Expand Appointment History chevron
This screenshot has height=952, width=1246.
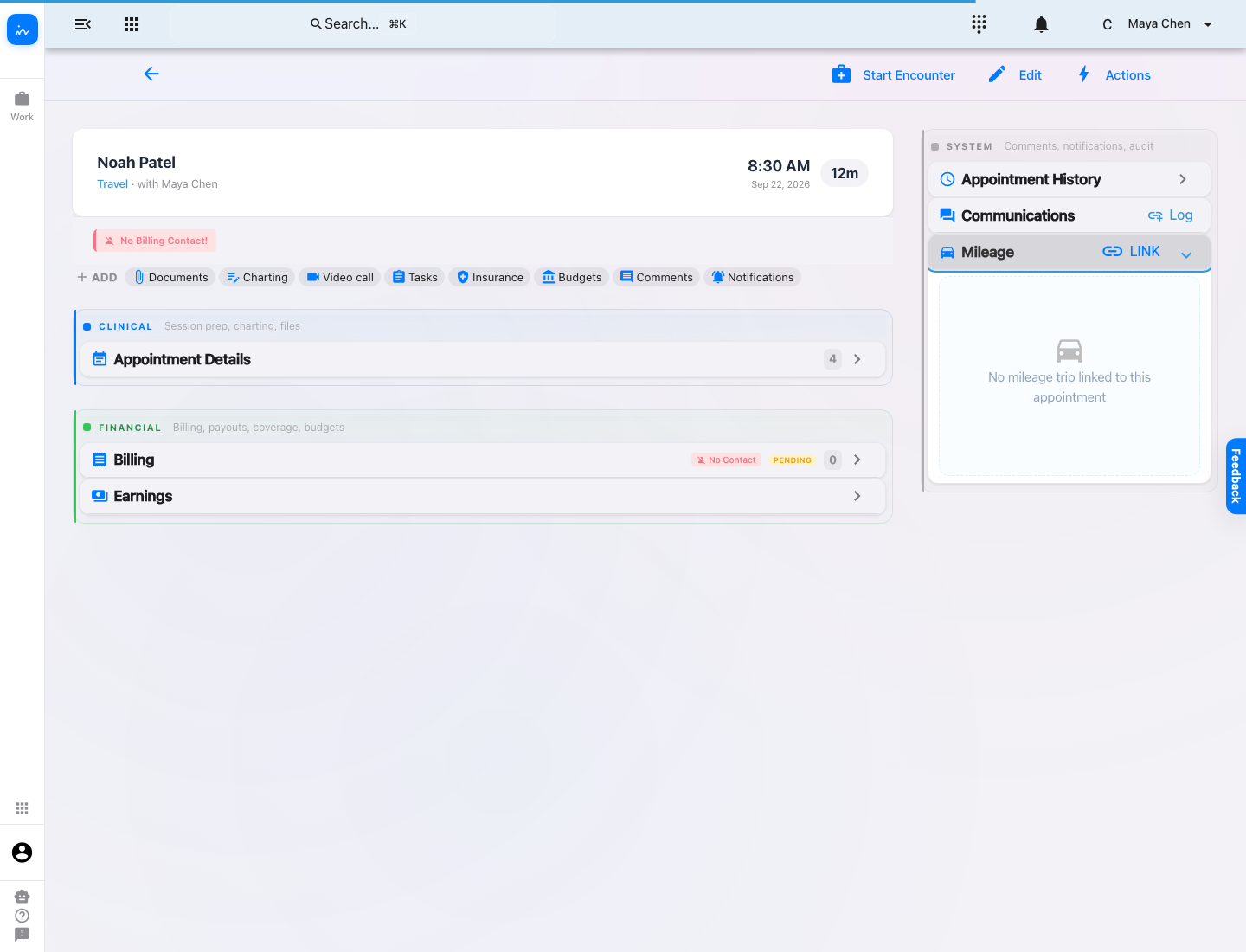coord(1183,179)
